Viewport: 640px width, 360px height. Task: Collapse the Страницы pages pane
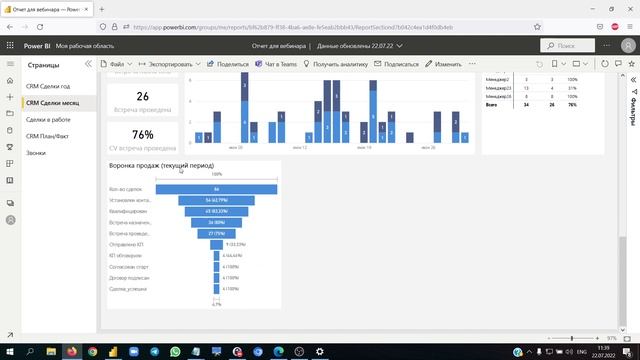[88, 64]
